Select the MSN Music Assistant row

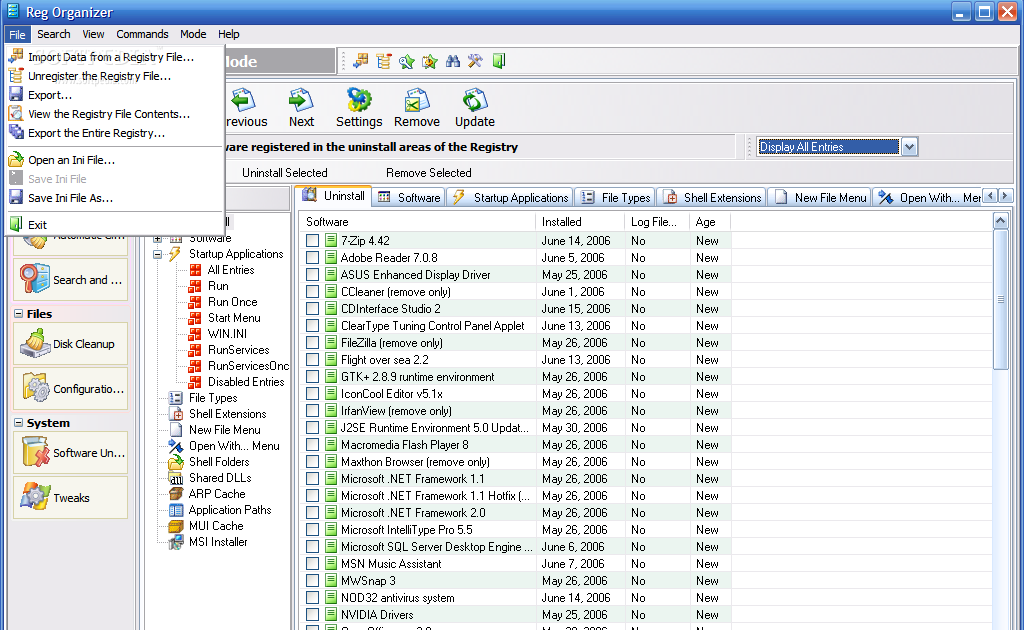point(516,563)
